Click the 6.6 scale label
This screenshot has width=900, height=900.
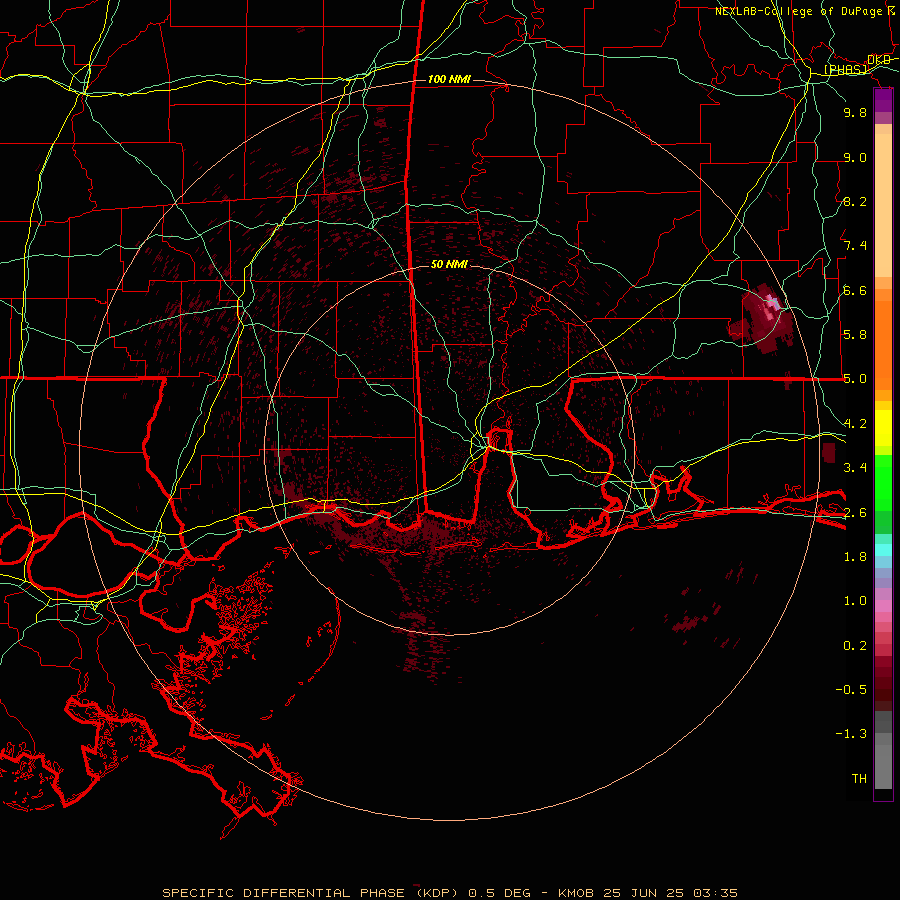855,290
